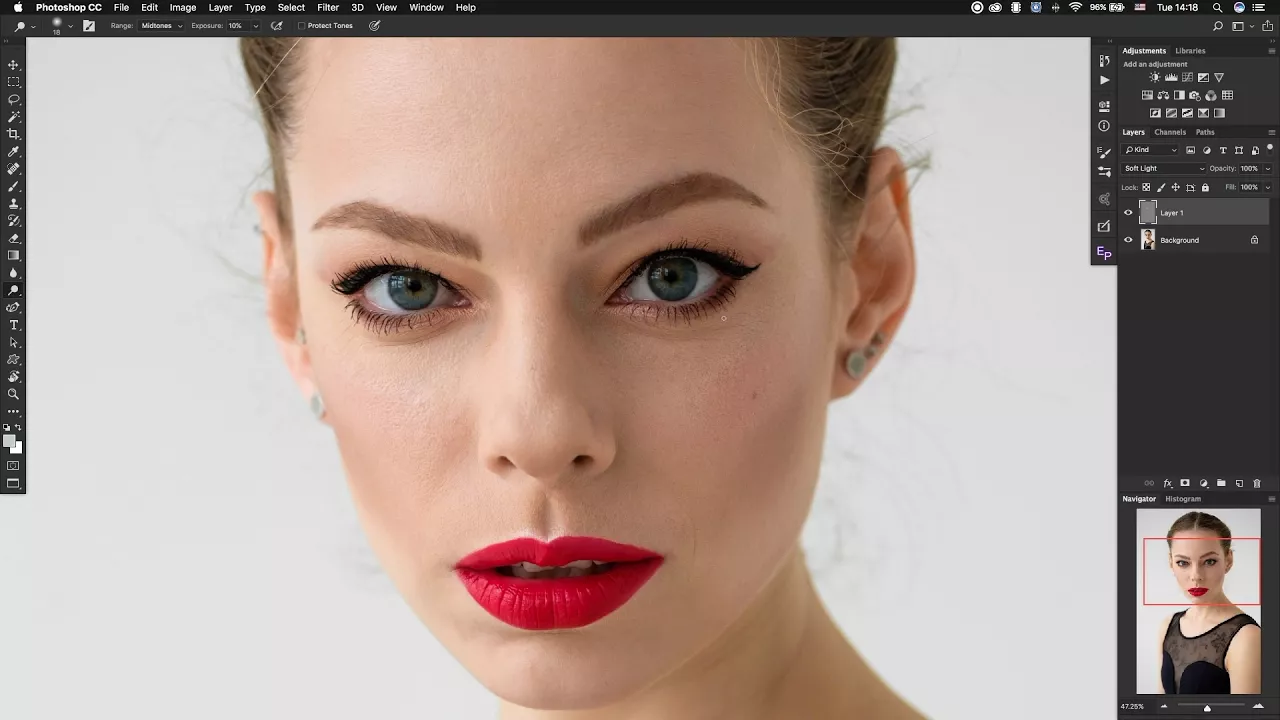The height and width of the screenshot is (720, 1280).
Task: Open the Edit Toolbar three-dots menu
Action: point(13,411)
